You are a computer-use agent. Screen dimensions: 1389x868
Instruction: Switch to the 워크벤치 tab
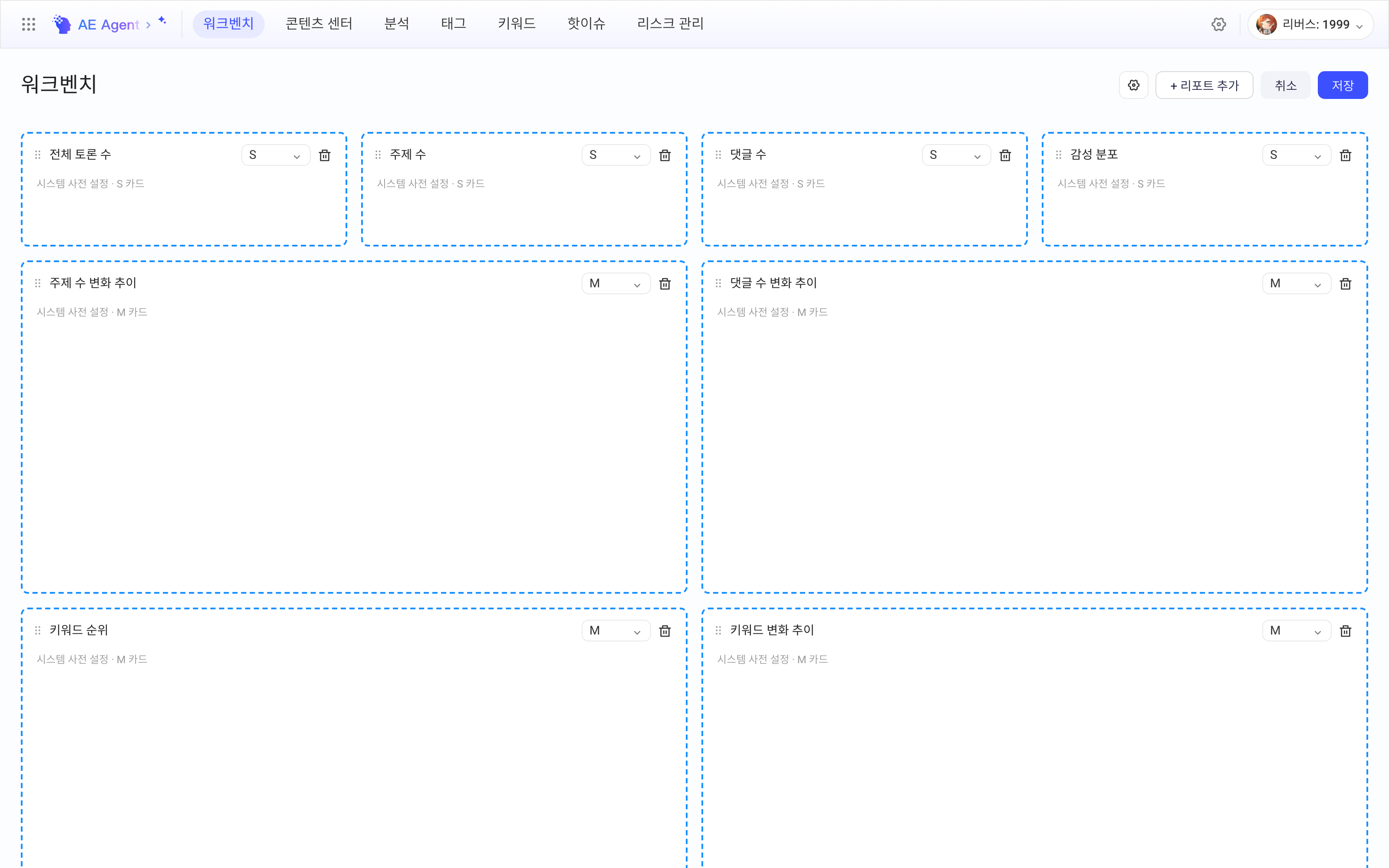point(228,24)
